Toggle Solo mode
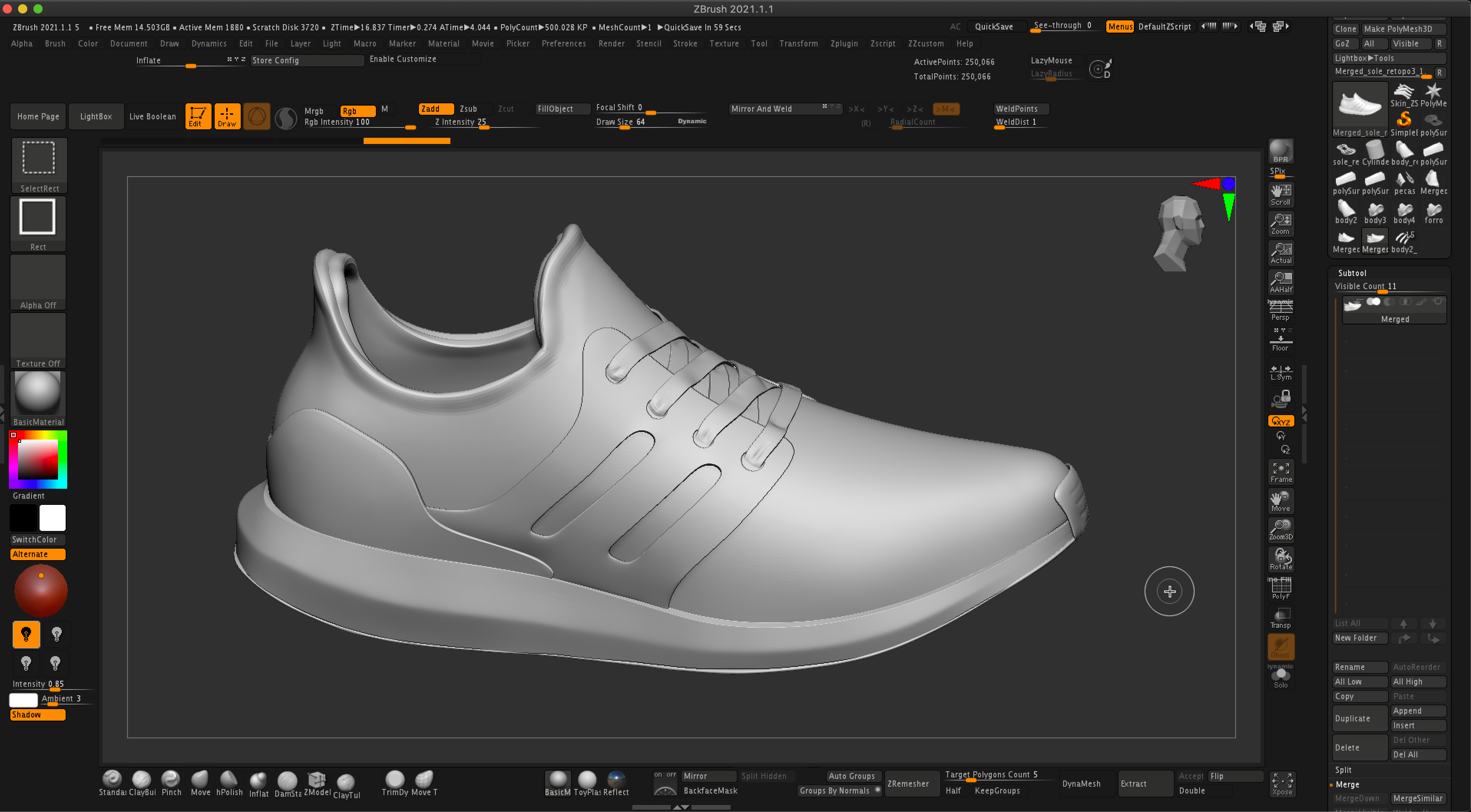1471x812 pixels. tap(1280, 677)
